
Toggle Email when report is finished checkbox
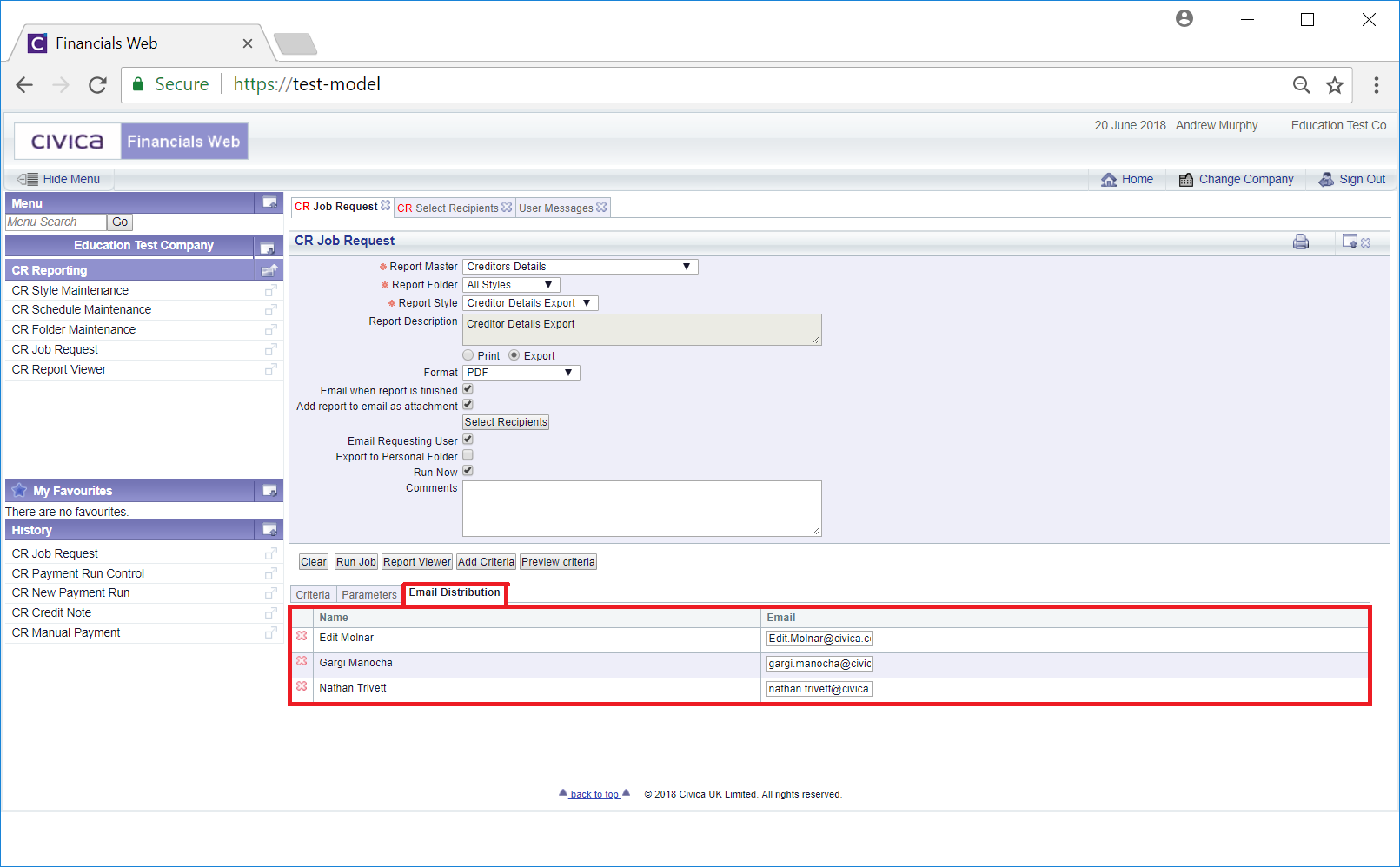(468, 389)
